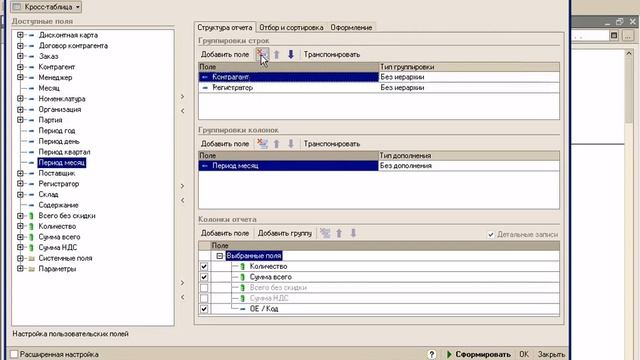Screen dimensions: 640x360
Task: Click the OK button
Action: click(524, 354)
